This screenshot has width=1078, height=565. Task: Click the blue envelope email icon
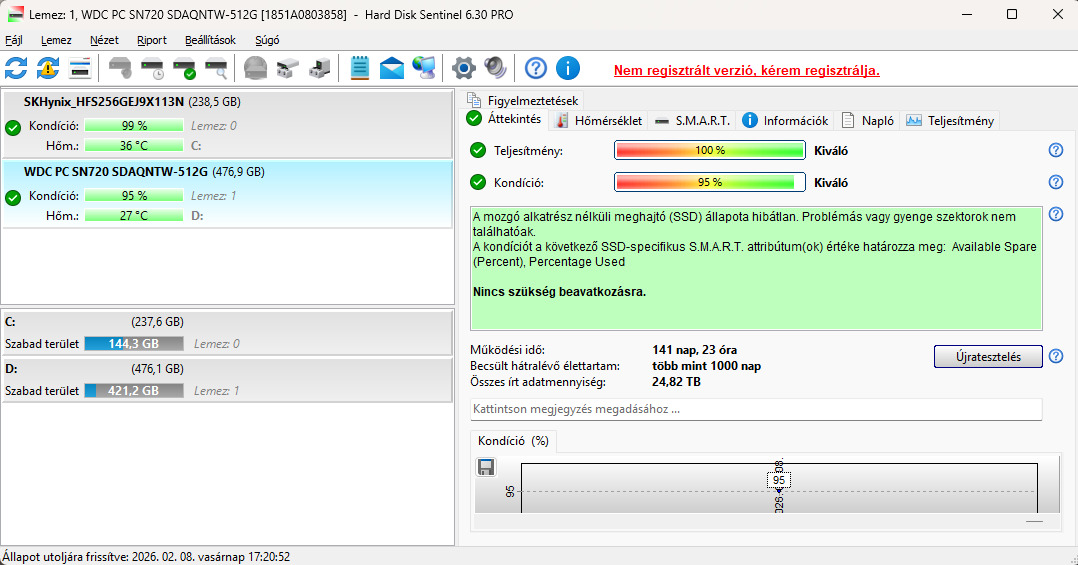392,68
